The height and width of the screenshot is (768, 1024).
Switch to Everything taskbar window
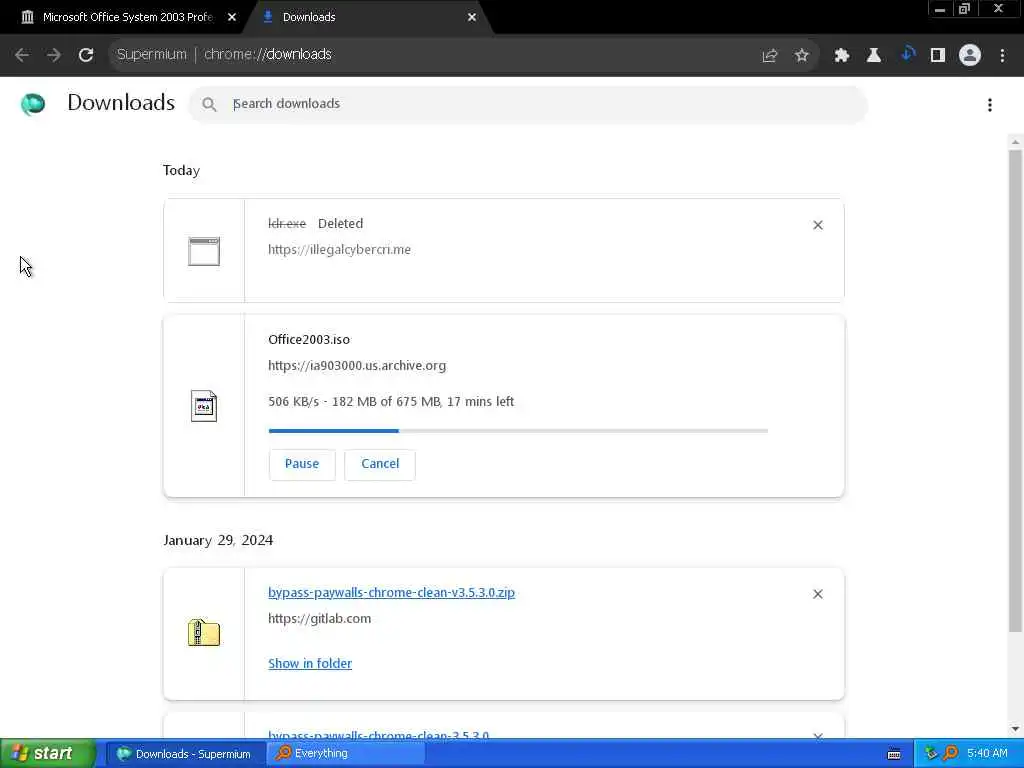[346, 754]
